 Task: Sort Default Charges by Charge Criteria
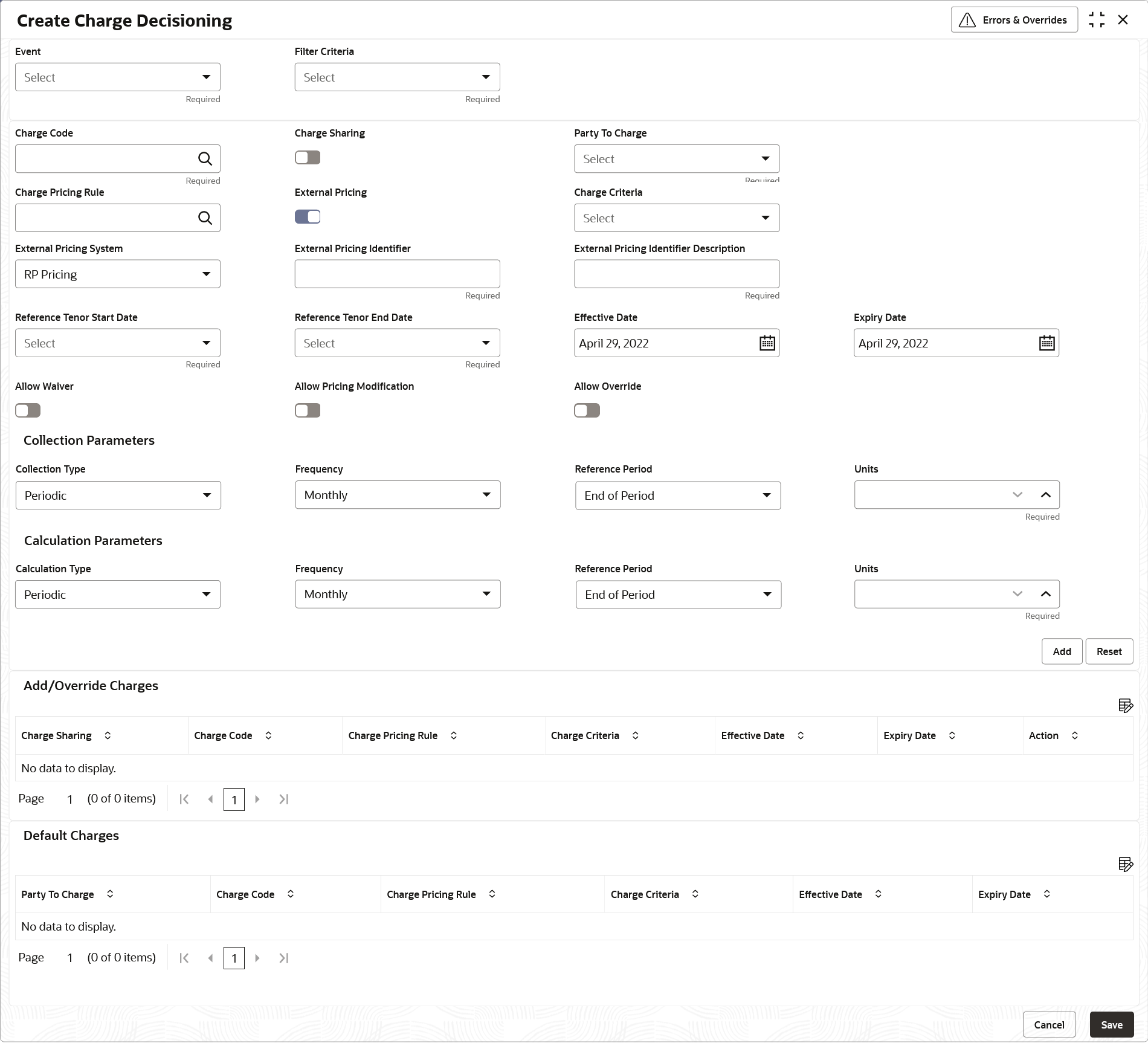695,894
